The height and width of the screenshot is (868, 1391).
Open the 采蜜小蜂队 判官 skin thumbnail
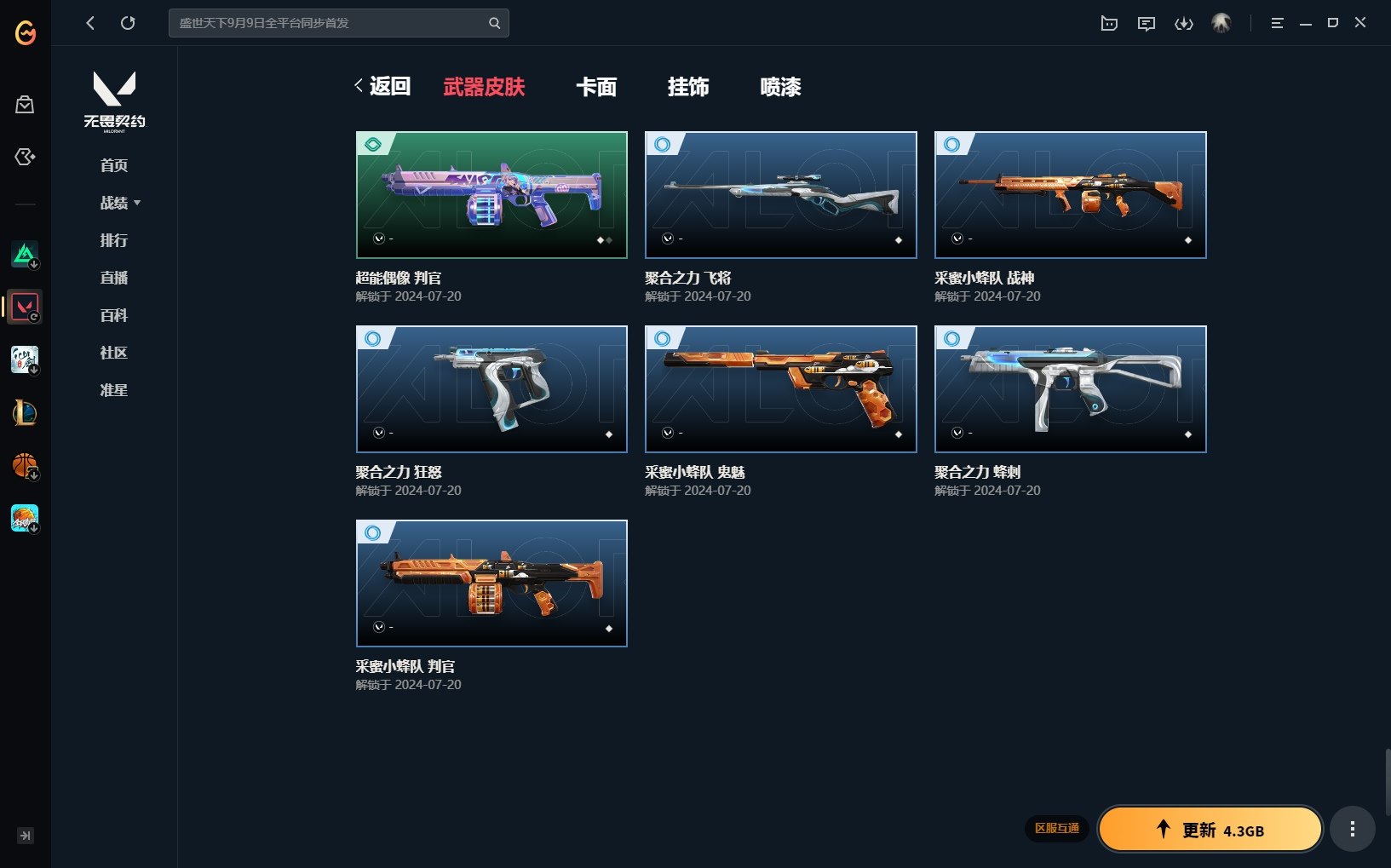click(x=491, y=583)
